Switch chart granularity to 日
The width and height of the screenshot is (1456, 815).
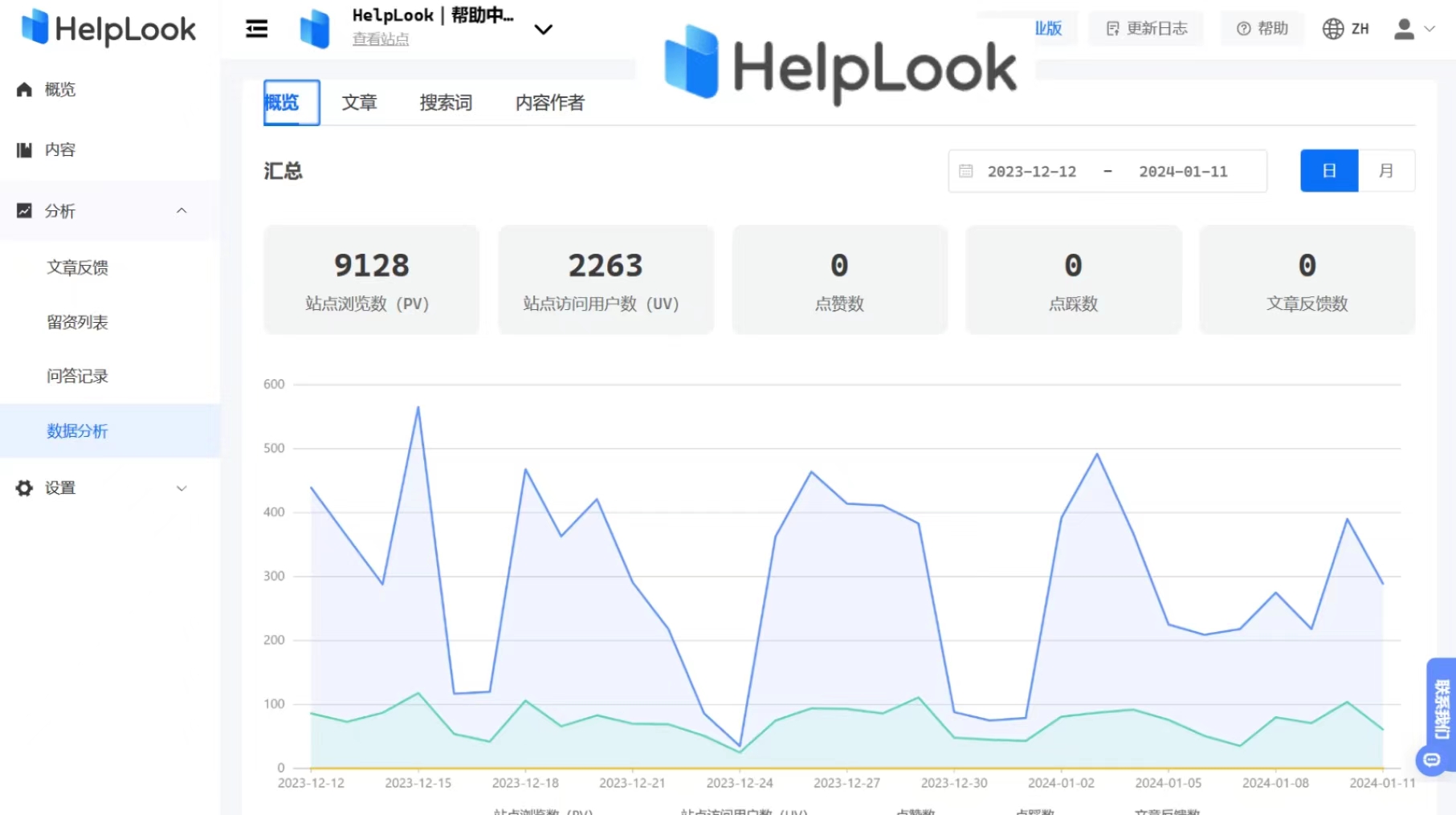[1329, 170]
